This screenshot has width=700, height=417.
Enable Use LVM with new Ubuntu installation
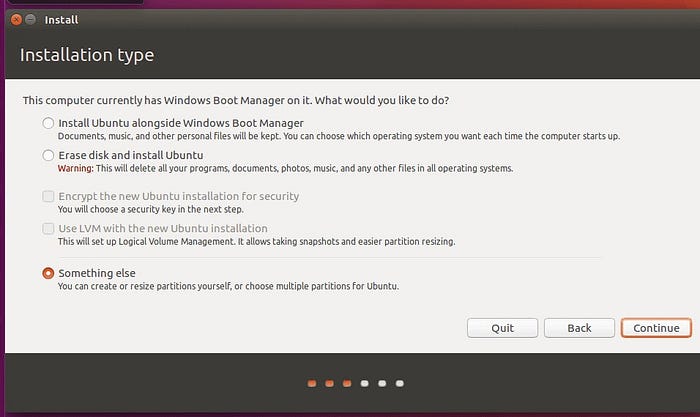coord(48,228)
